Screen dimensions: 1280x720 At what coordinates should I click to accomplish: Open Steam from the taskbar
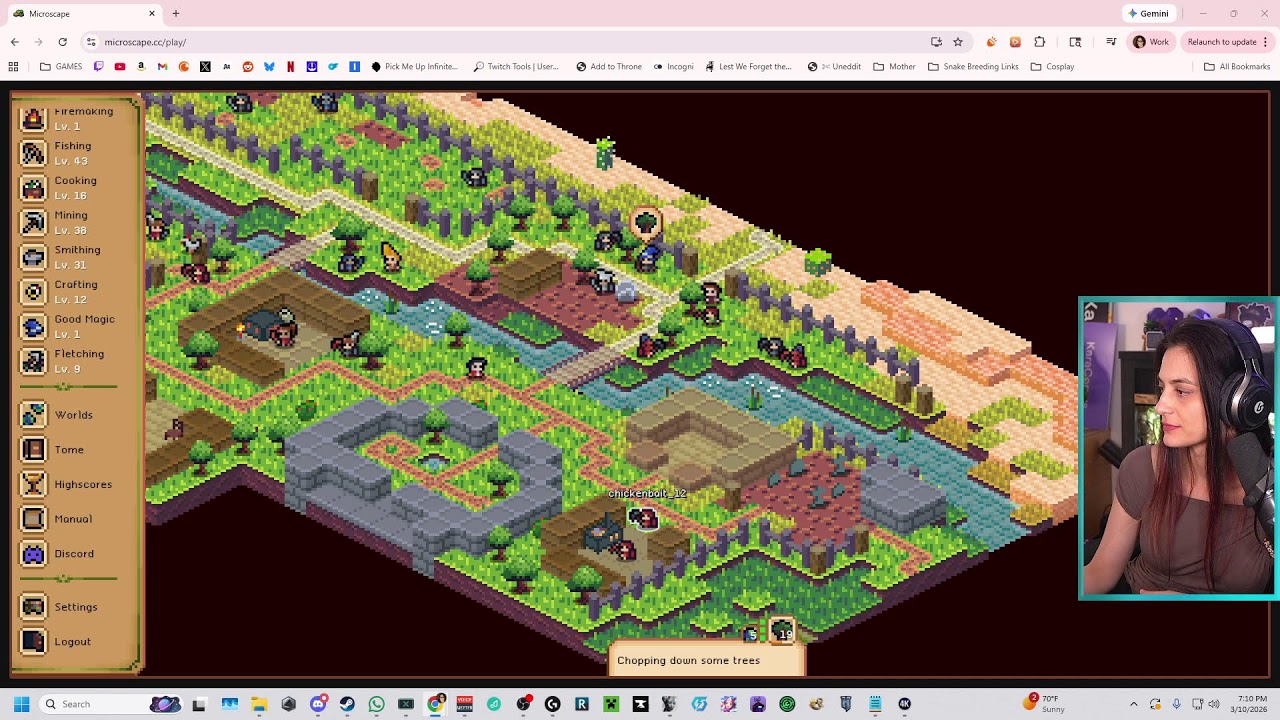point(347,704)
